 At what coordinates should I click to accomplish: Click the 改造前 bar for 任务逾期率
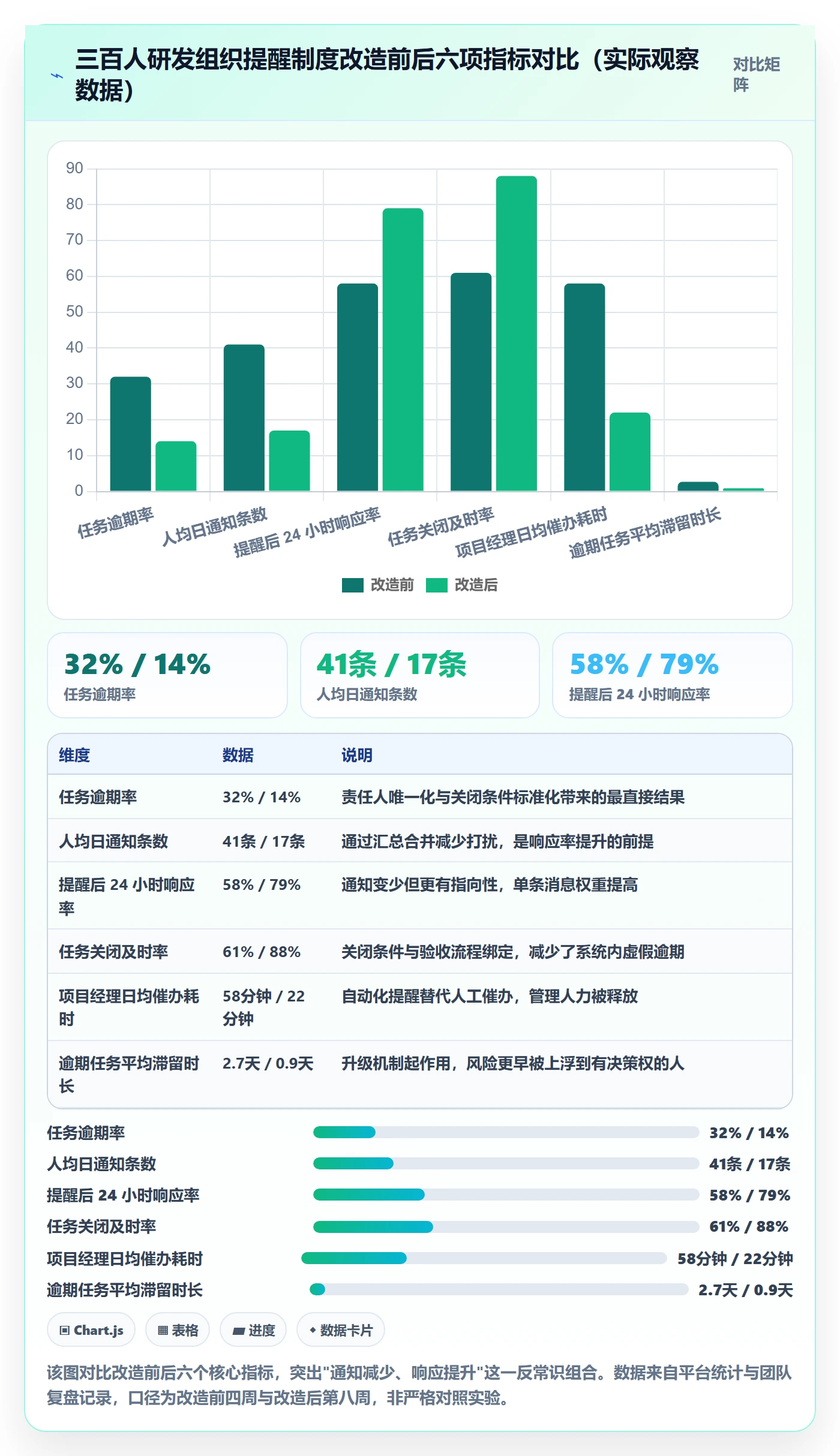point(130,434)
